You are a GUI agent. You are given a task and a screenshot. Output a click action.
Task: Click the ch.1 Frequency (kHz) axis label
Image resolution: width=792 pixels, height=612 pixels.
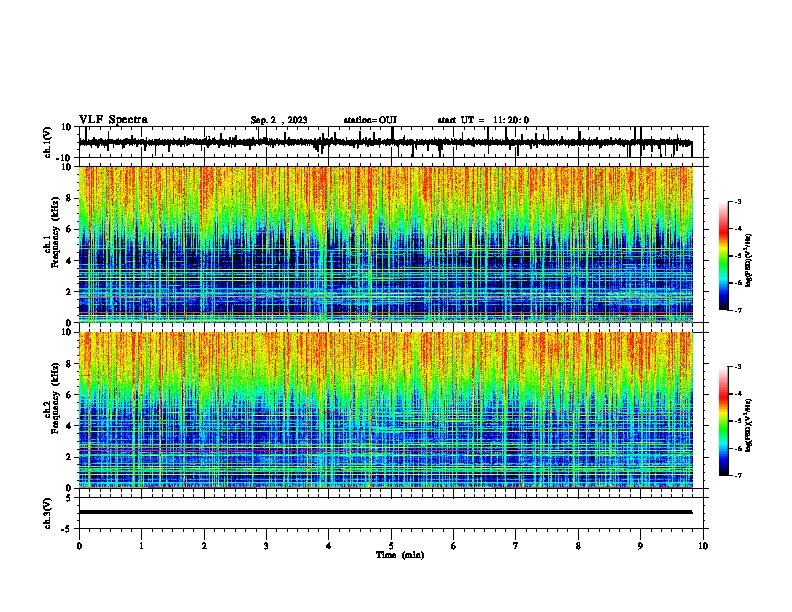click(x=53, y=233)
